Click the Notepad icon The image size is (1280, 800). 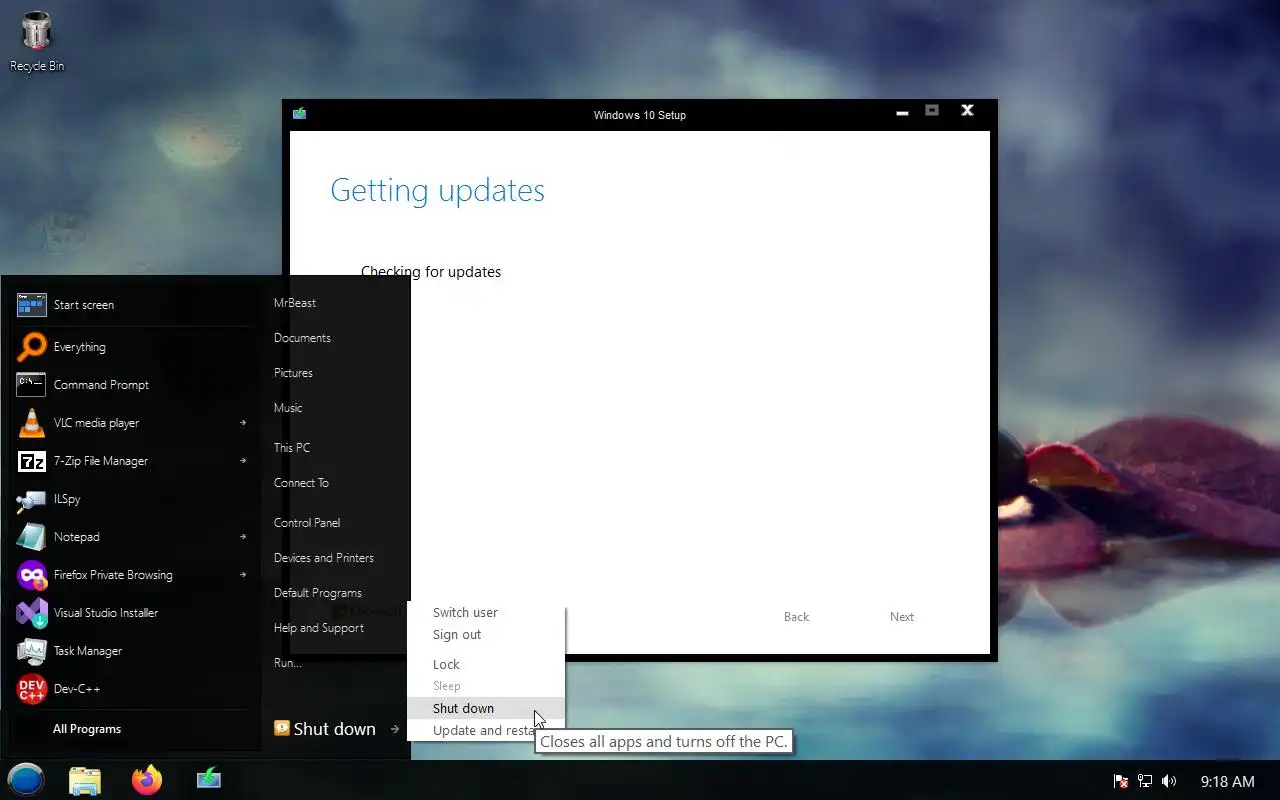click(32, 537)
